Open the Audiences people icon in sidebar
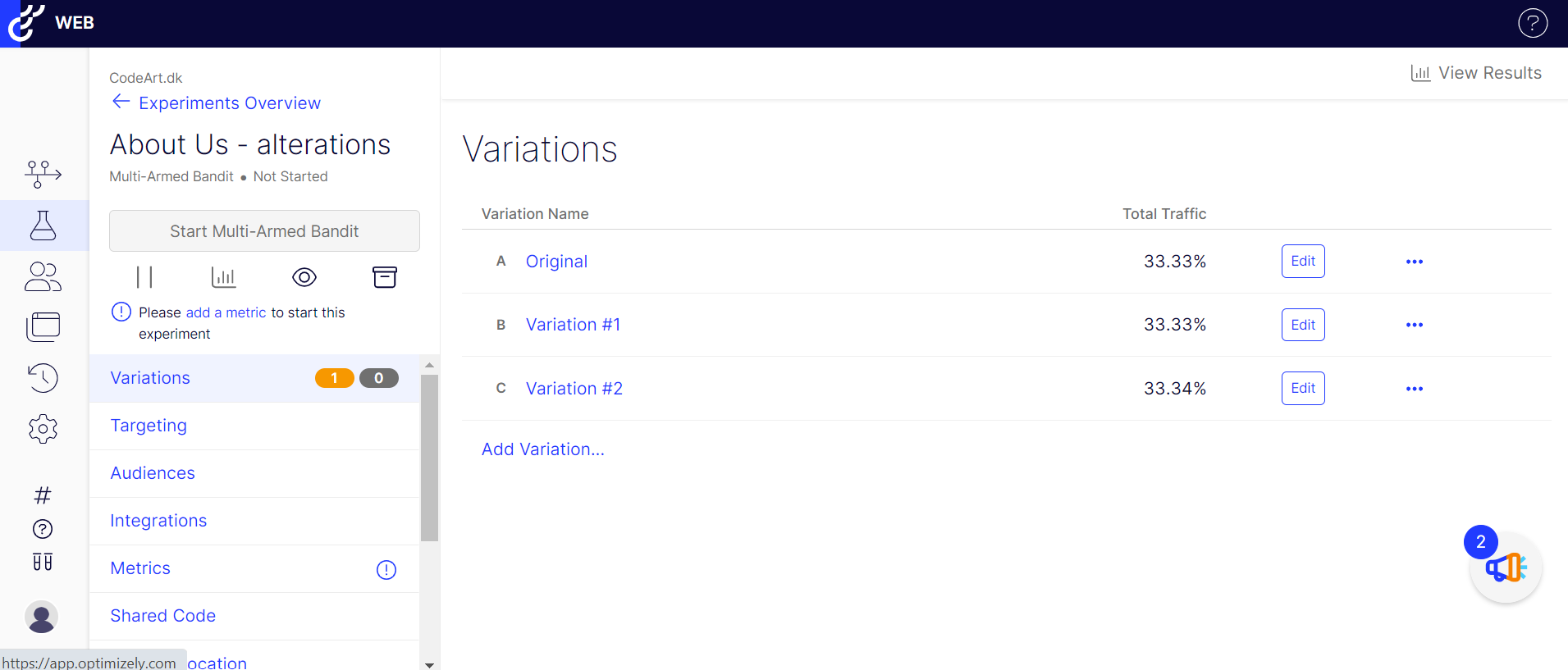 pyautogui.click(x=43, y=276)
